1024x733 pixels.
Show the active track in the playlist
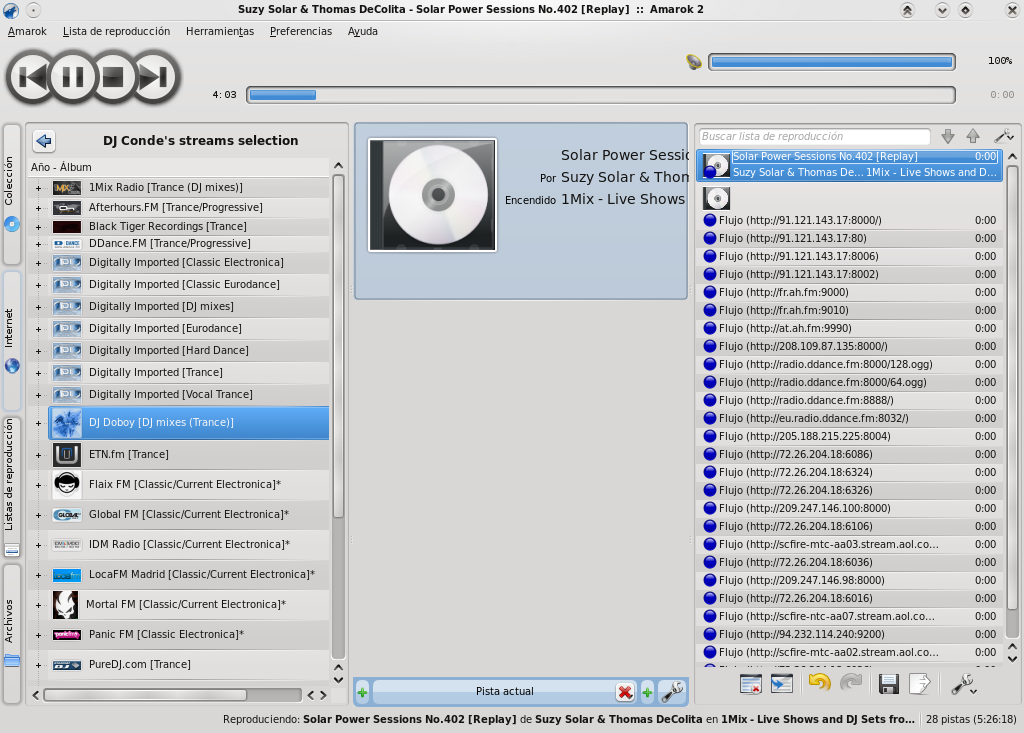point(782,684)
